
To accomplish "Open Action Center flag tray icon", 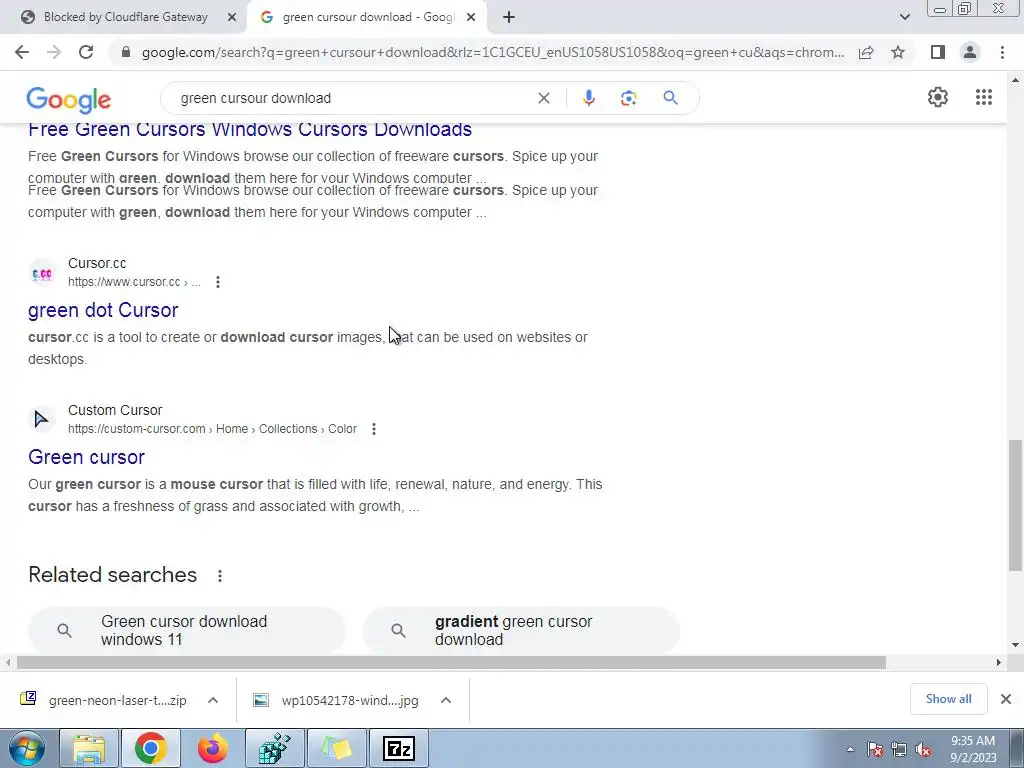I will 875,750.
